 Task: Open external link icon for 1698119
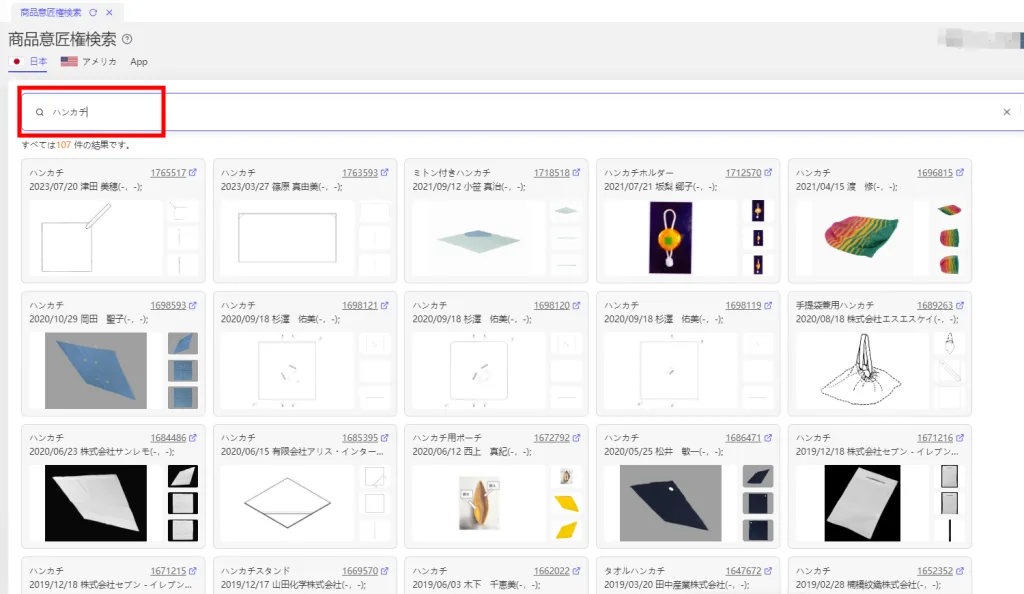tap(767, 305)
